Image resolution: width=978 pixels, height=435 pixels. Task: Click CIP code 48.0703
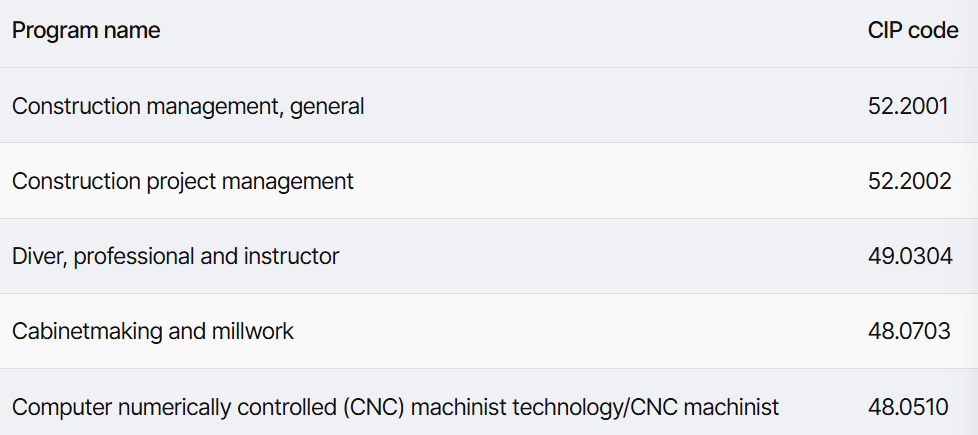click(x=909, y=331)
